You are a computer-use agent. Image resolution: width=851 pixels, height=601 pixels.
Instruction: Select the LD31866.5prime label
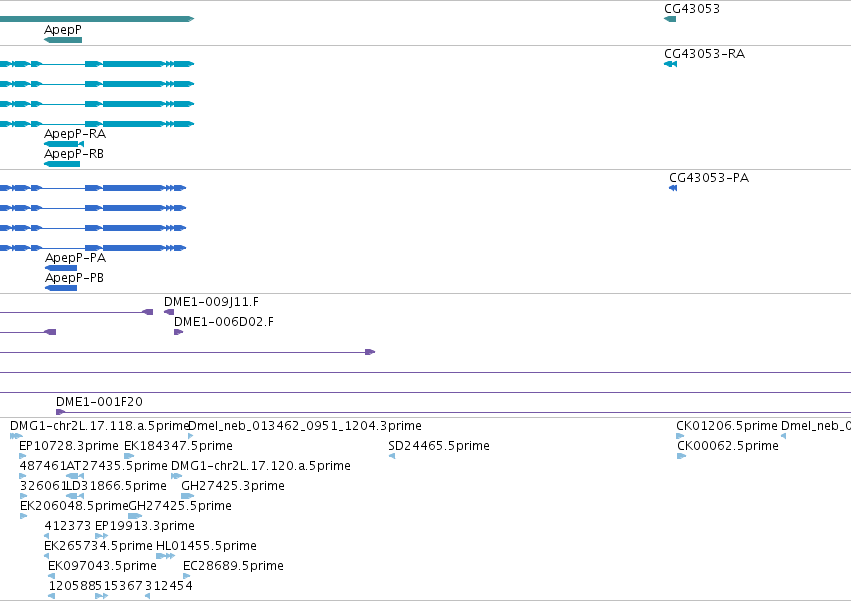[116, 486]
